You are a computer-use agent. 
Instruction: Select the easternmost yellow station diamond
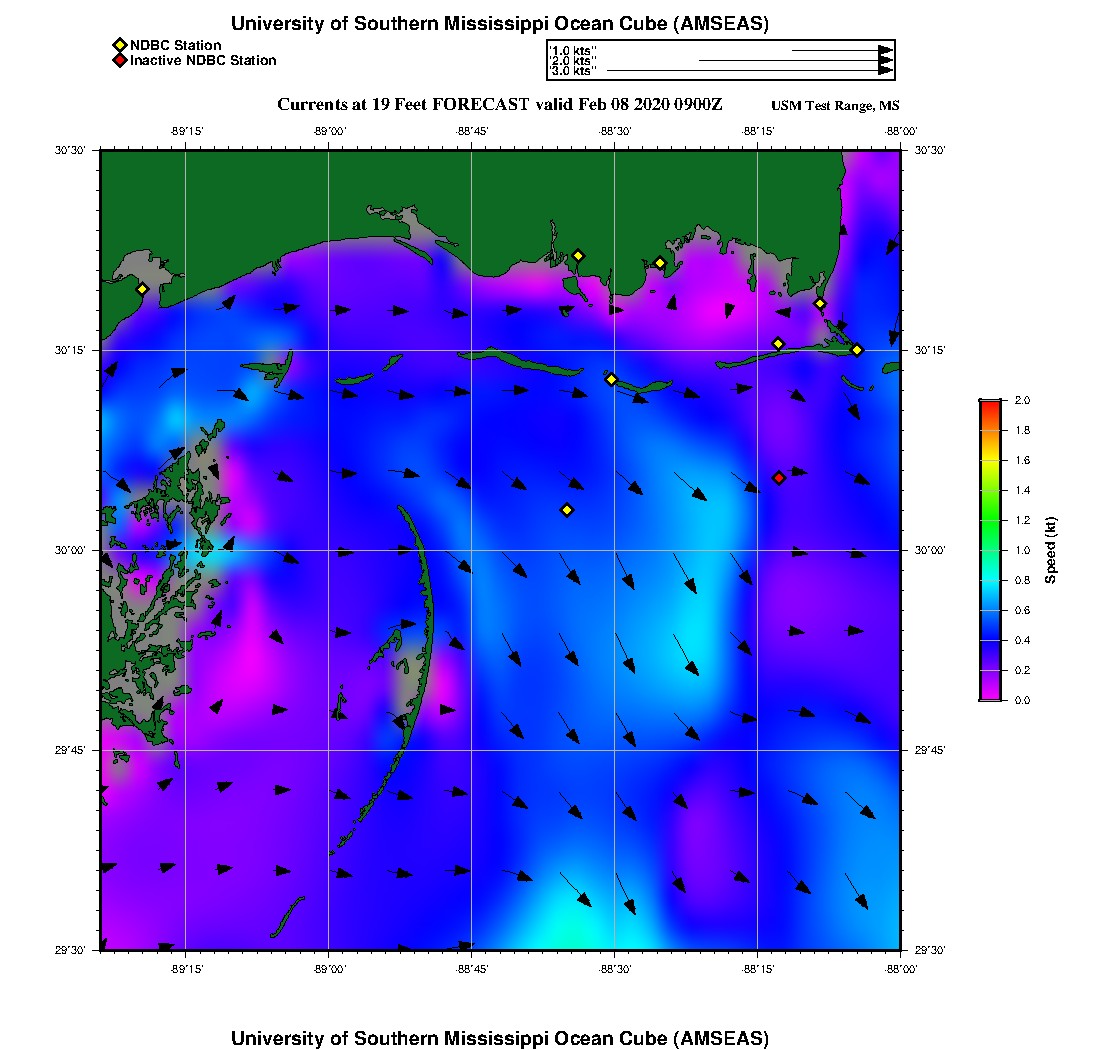click(857, 349)
